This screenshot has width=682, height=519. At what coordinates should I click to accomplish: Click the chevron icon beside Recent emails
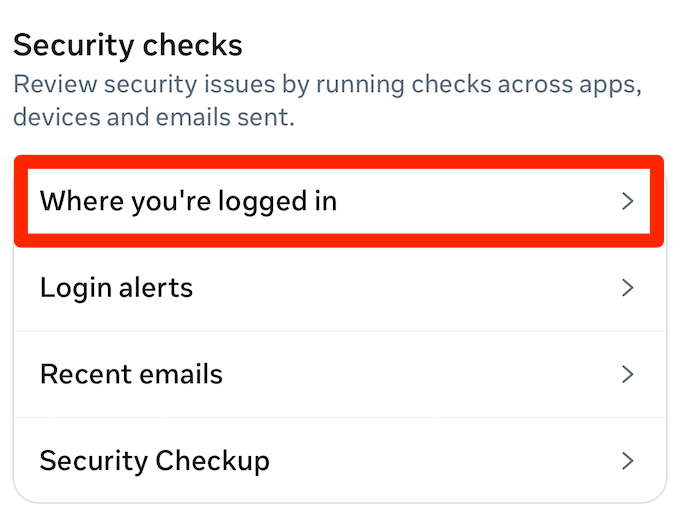click(628, 375)
